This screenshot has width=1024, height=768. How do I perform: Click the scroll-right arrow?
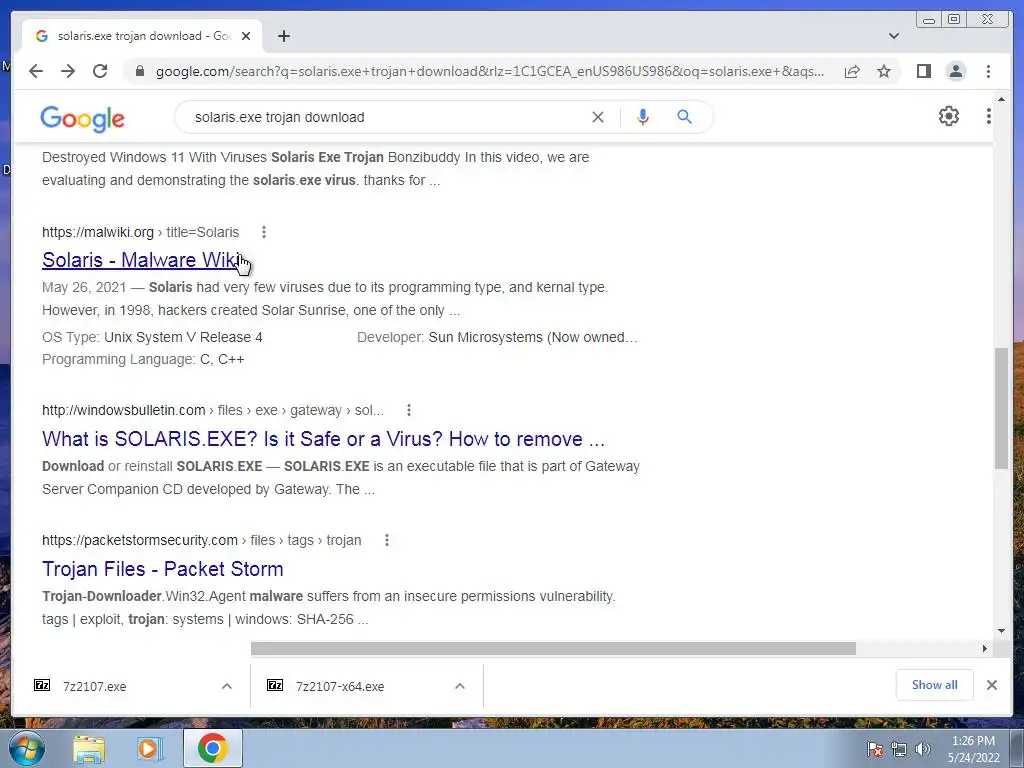(x=985, y=648)
